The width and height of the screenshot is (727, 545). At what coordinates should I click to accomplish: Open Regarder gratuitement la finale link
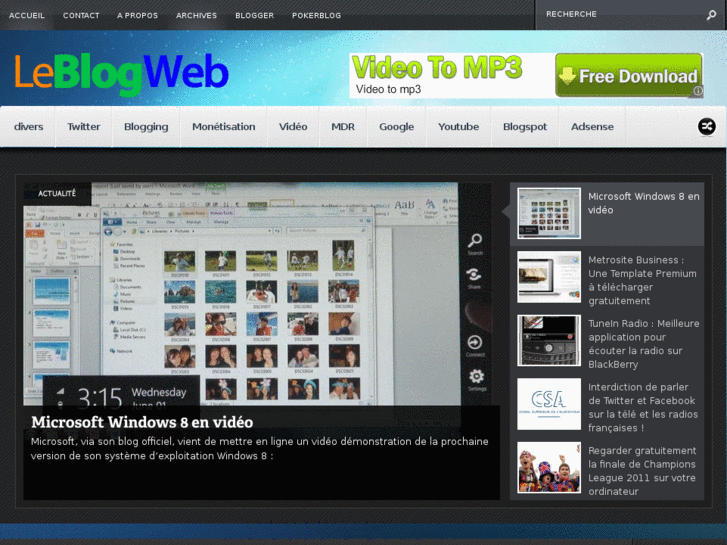(x=642, y=471)
